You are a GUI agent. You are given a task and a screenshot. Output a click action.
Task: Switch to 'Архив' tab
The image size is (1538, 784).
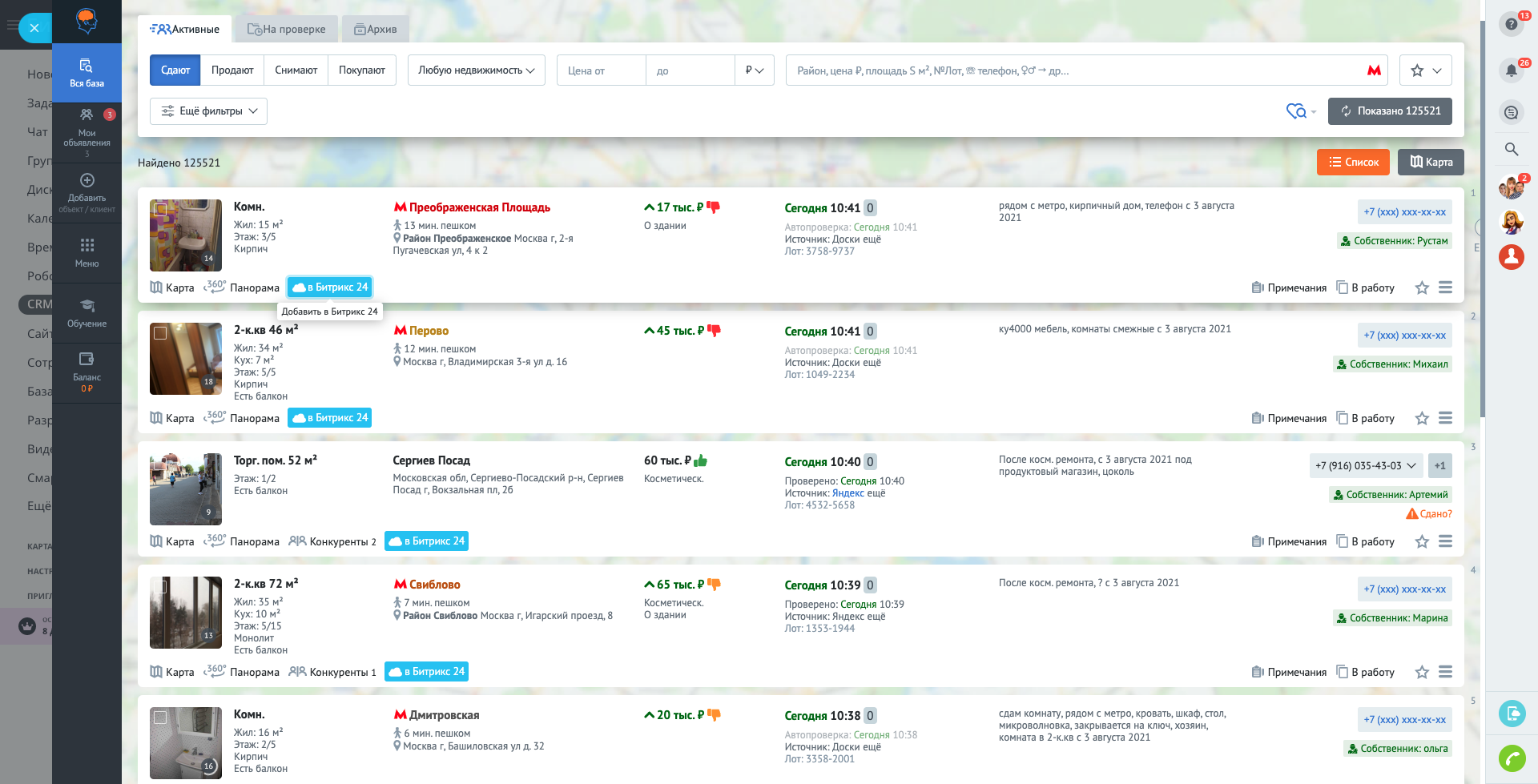click(x=375, y=29)
